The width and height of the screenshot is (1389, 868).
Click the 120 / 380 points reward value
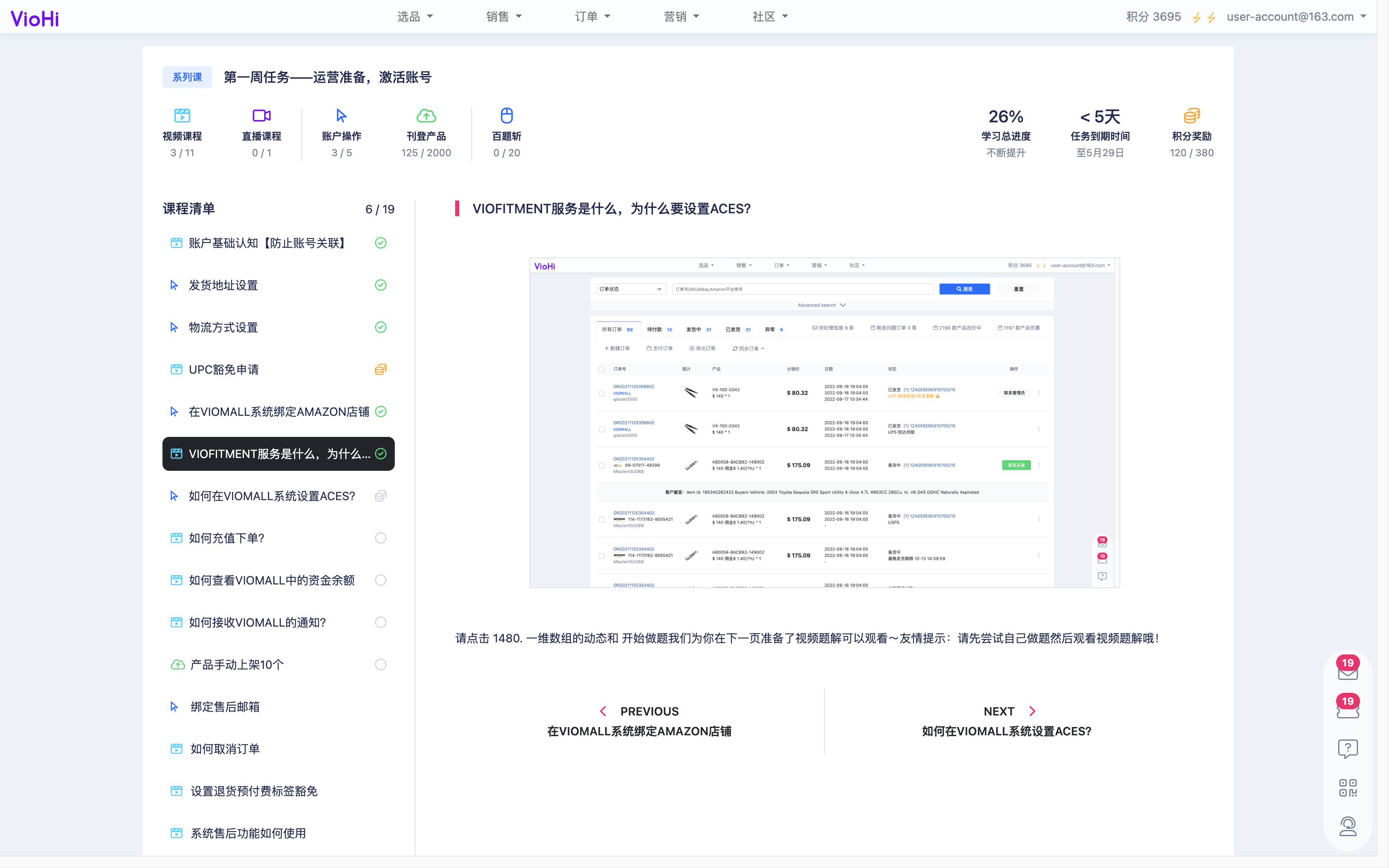[1191, 153]
